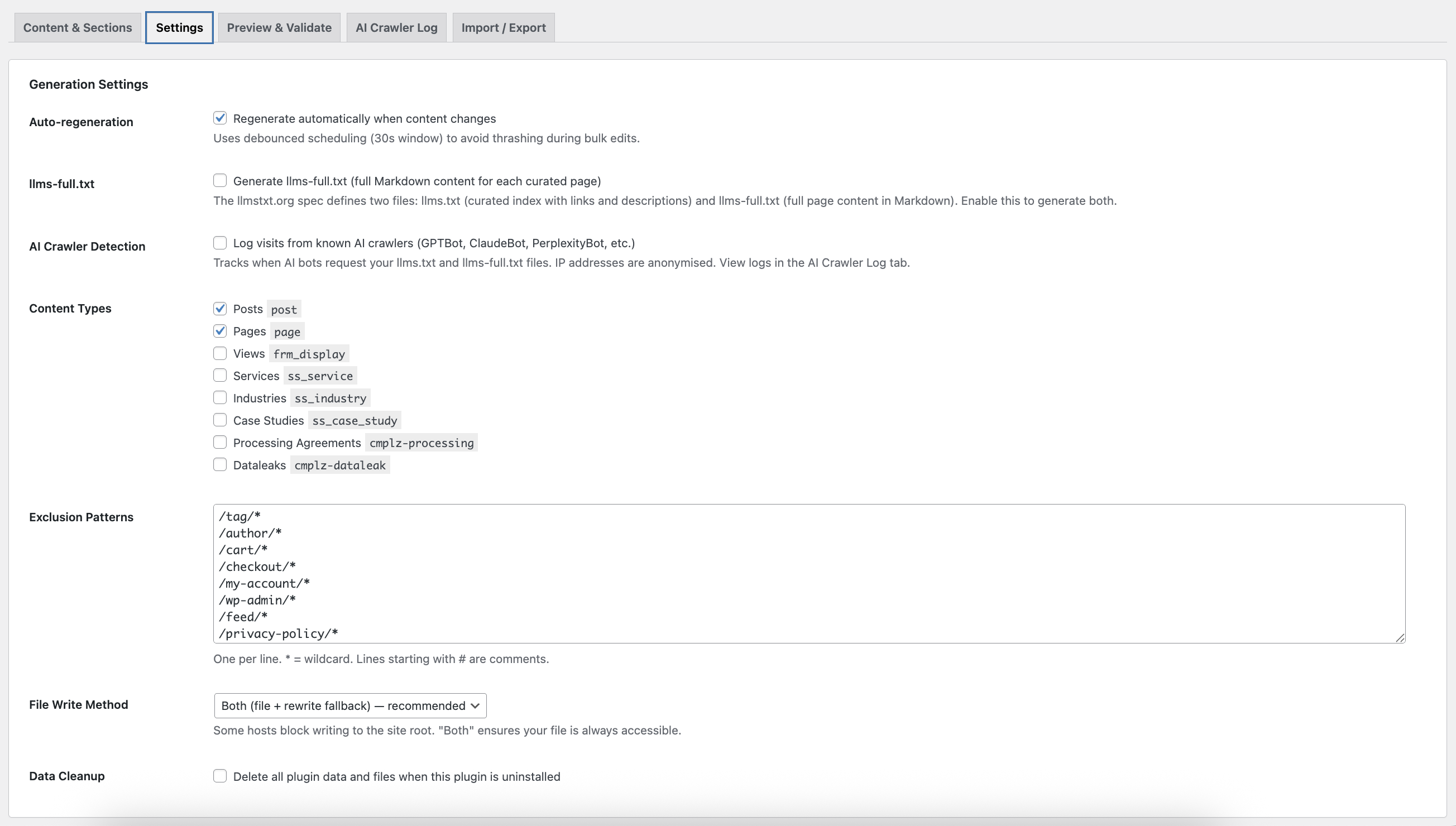Screen dimensions: 1456x826
Task: Uncheck the Posts content type
Action: 220,308
